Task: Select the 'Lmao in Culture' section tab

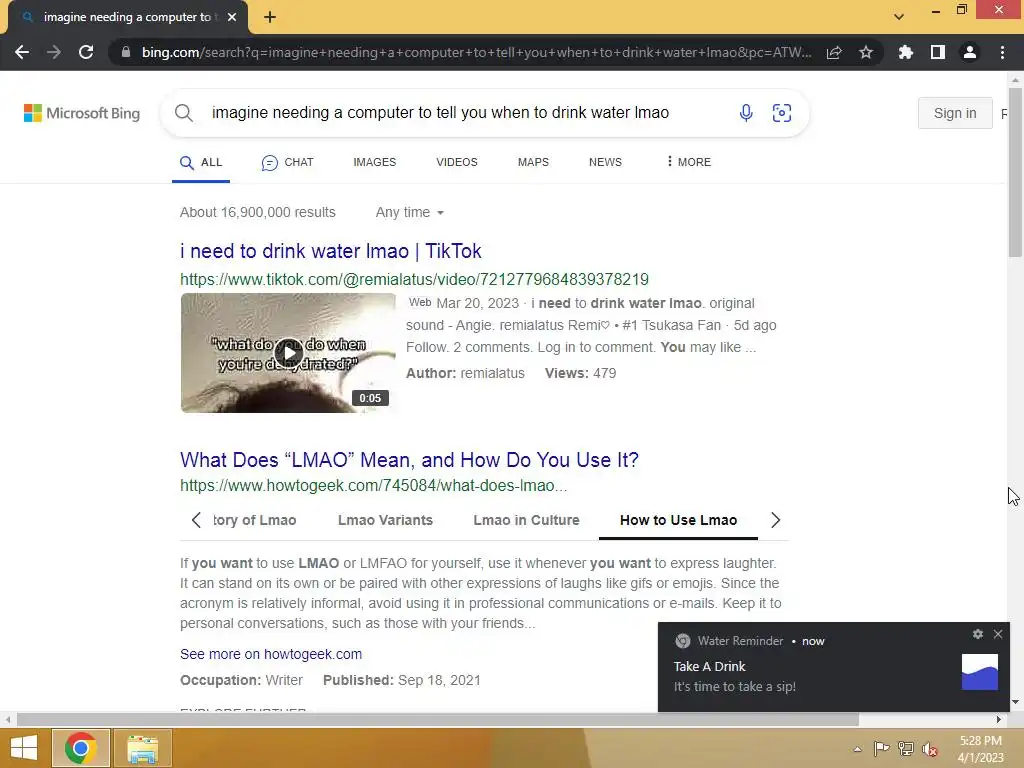Action: pos(526,520)
